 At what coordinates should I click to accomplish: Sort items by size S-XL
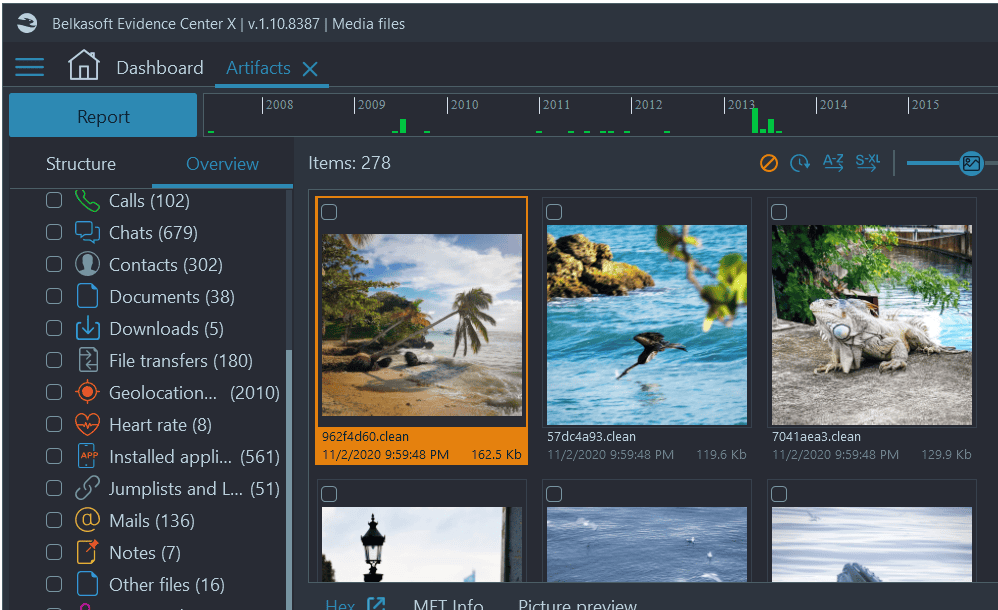868,162
